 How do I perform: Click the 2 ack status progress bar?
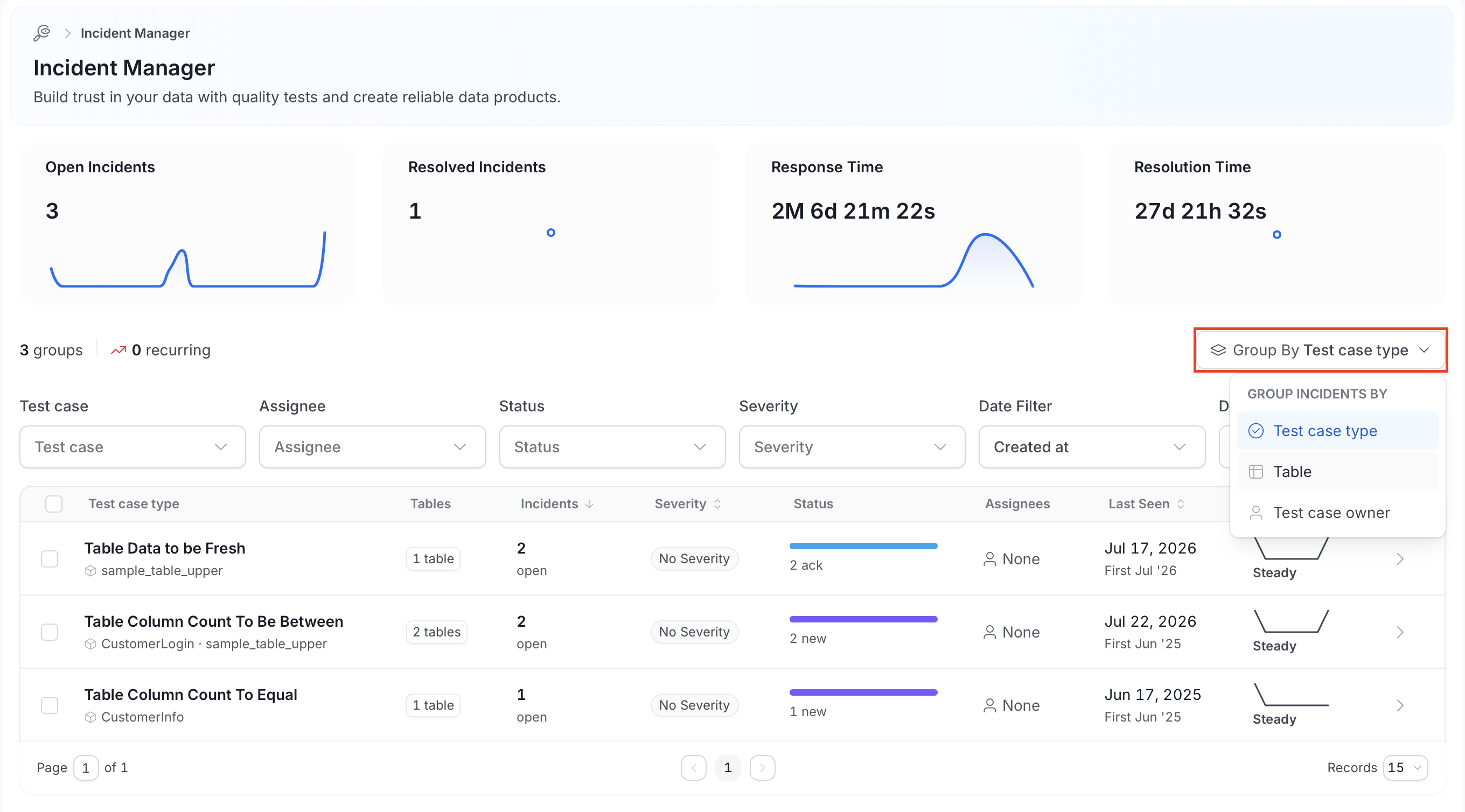863,546
